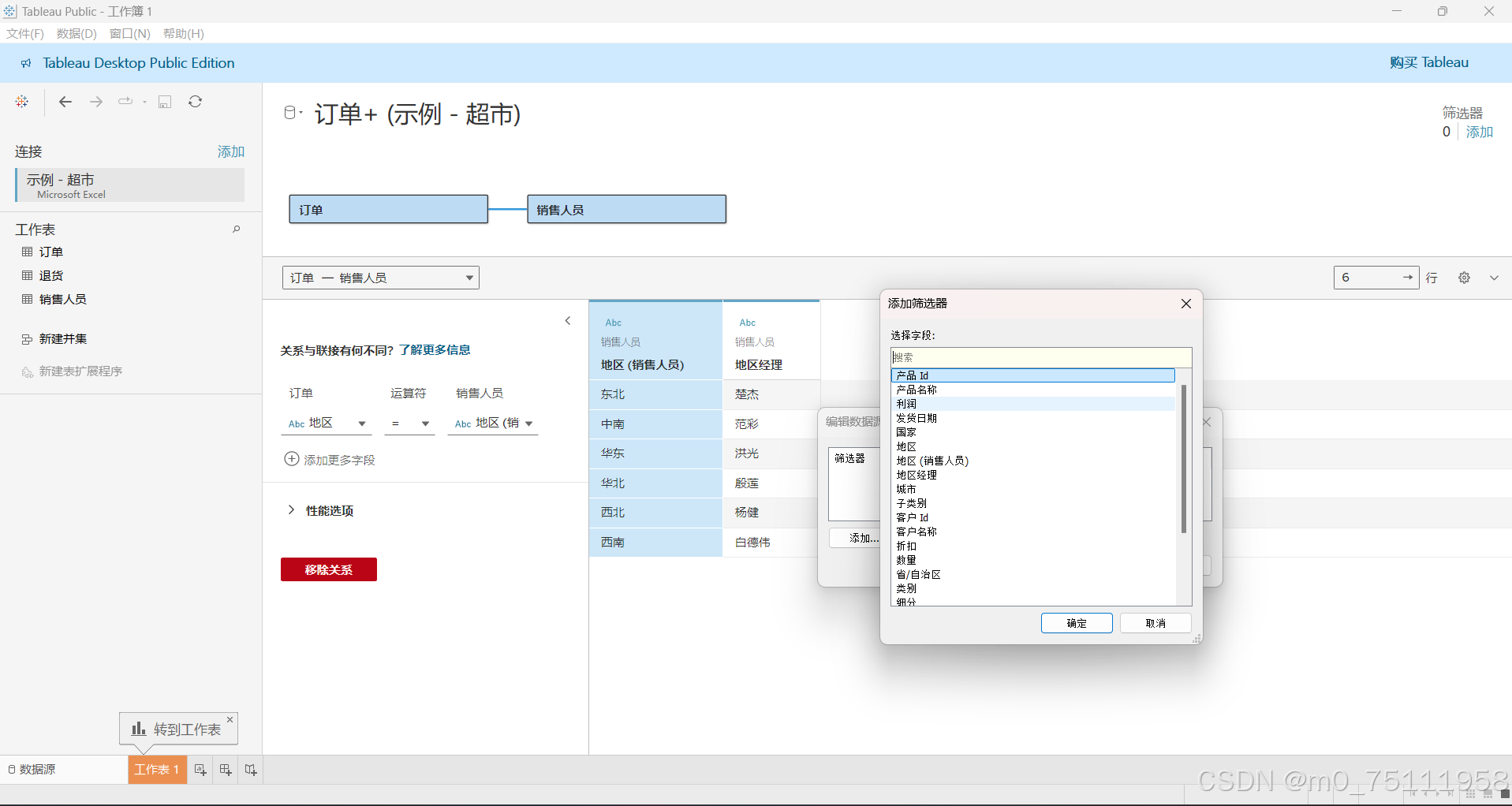This screenshot has height=806, width=1512.
Task: Click the 添加 link beside 连接
Action: pos(231,151)
